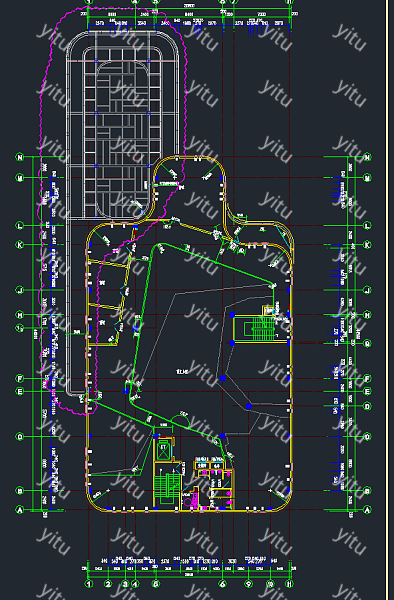Click axis bubble 9 in the bottom row
Image resolution: width=394 pixels, height=600 pixels.
click(249, 584)
